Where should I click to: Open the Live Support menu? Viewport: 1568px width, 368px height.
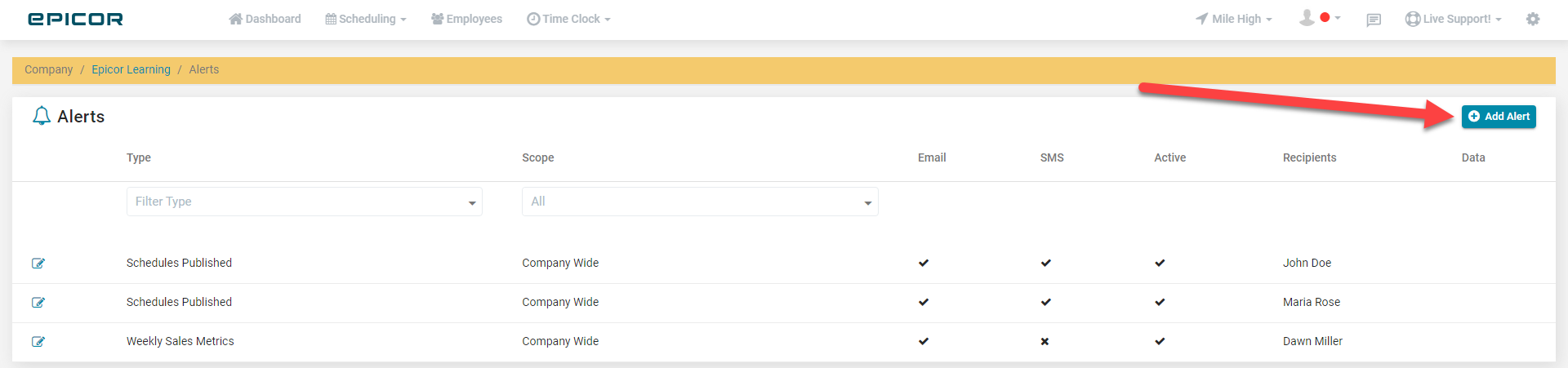point(1453,19)
